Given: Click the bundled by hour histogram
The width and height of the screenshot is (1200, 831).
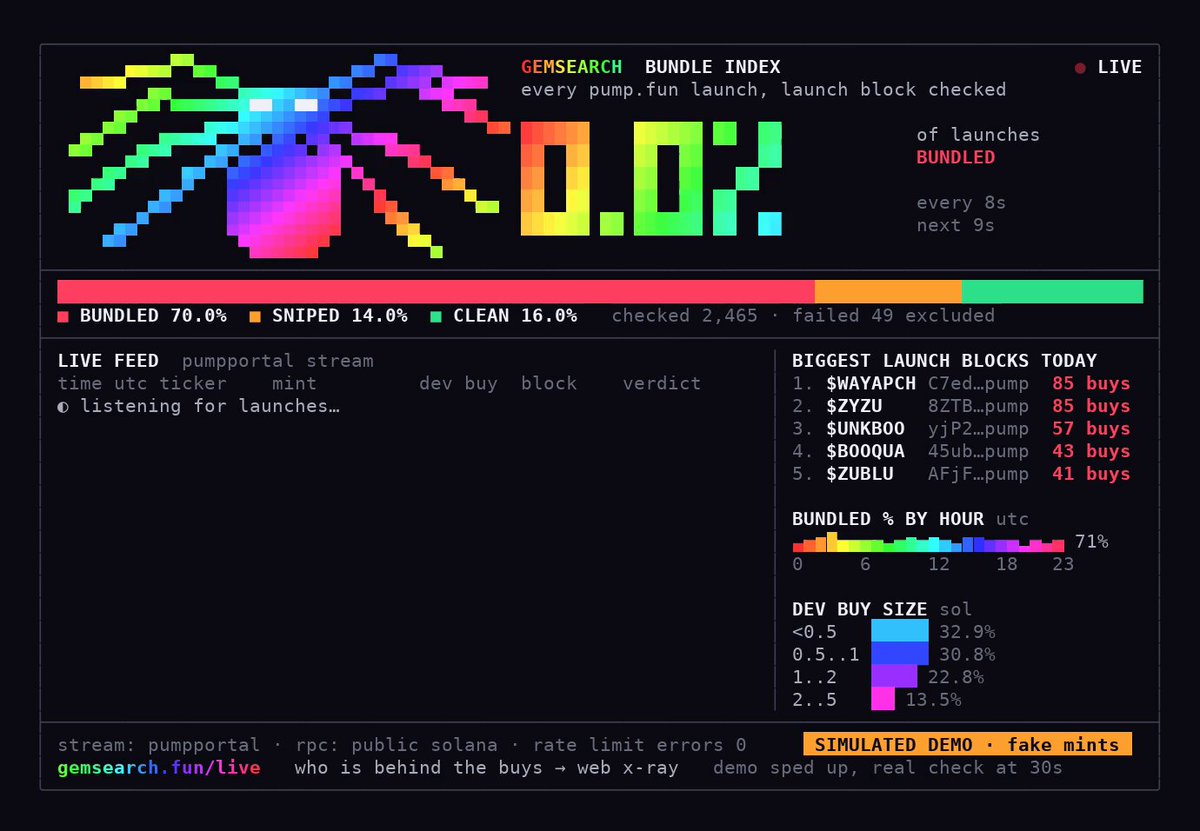Looking at the screenshot, I should tap(929, 543).
